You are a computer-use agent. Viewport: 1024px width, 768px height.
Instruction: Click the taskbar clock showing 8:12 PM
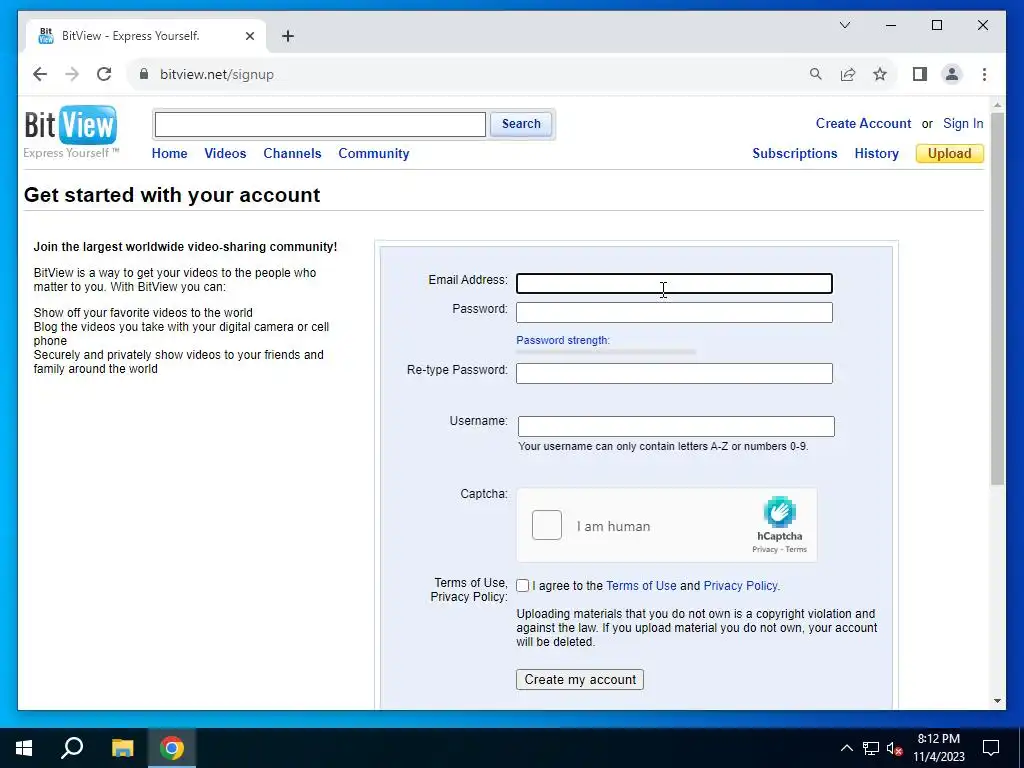pos(938,748)
